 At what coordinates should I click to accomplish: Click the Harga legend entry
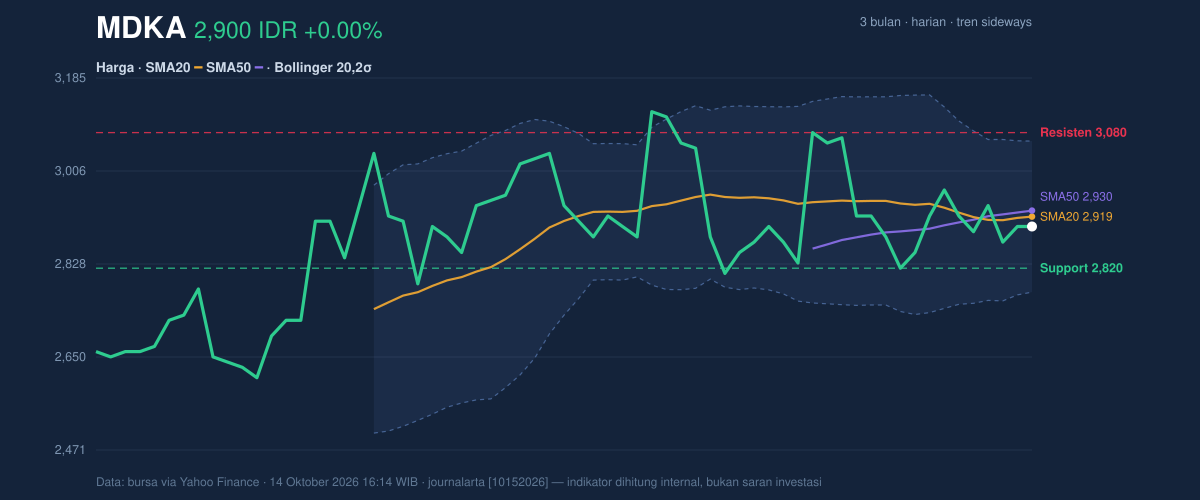coord(115,68)
